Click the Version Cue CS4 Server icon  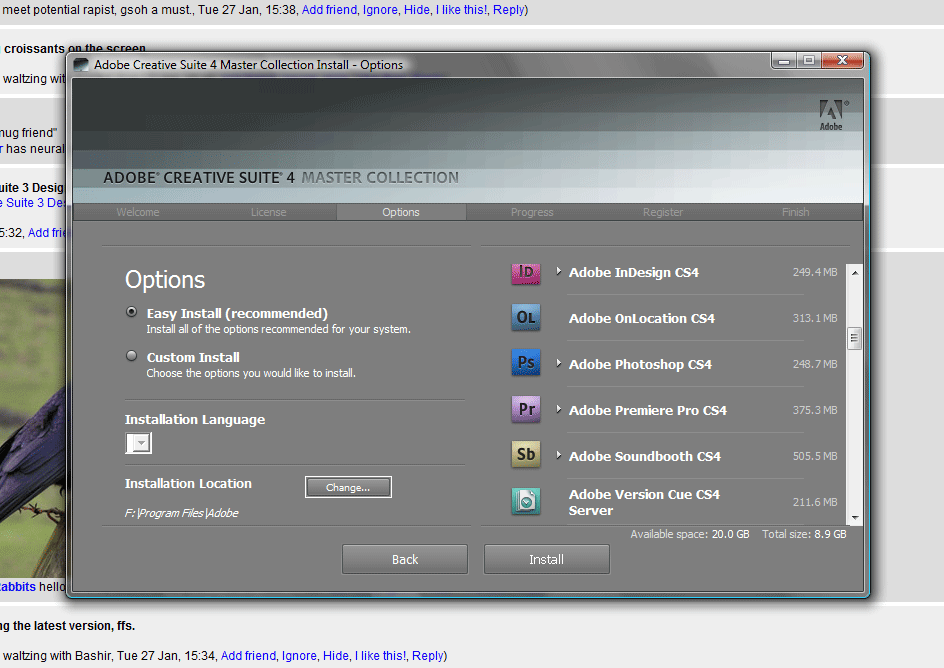pos(526,501)
